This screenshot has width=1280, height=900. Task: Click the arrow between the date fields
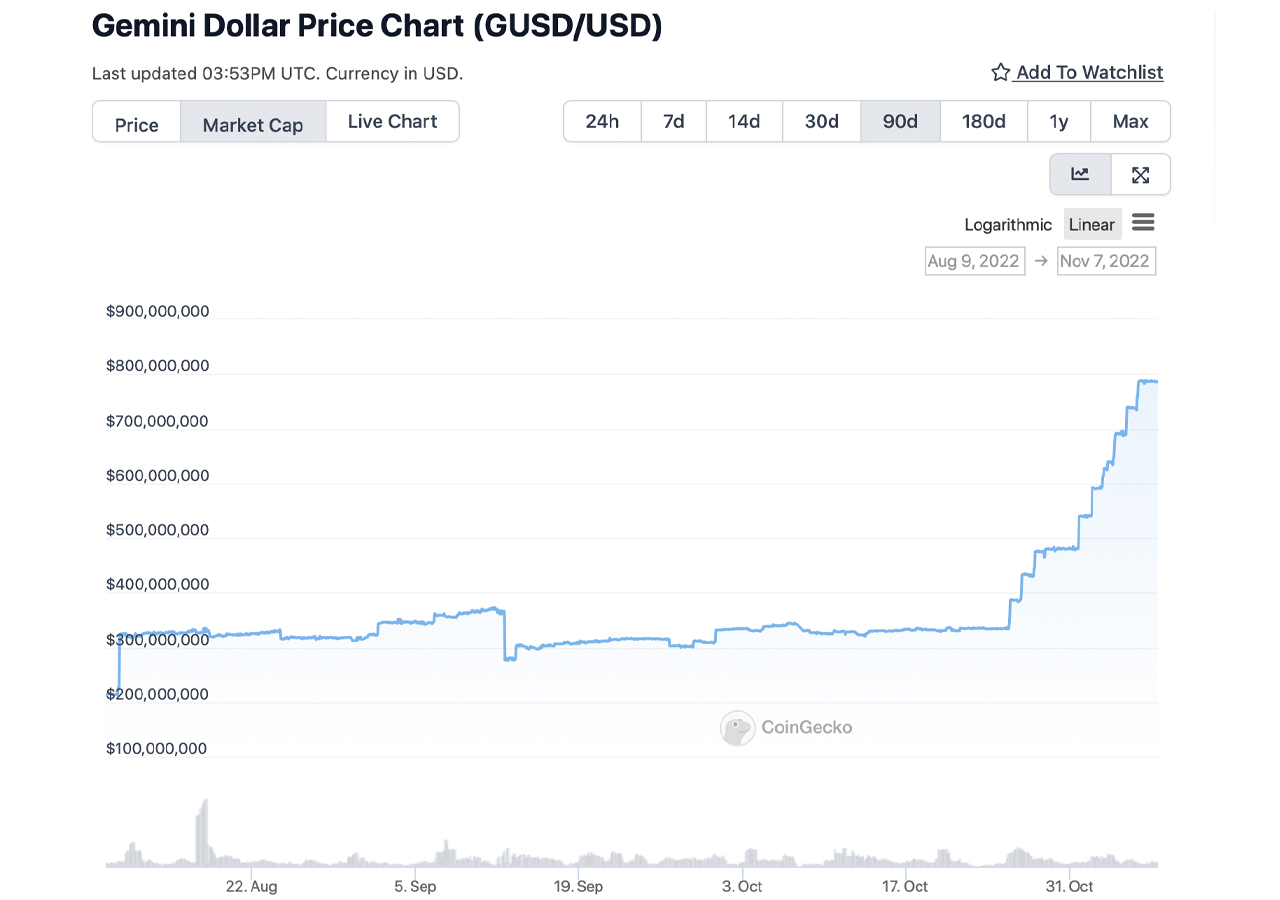[x=1040, y=260]
